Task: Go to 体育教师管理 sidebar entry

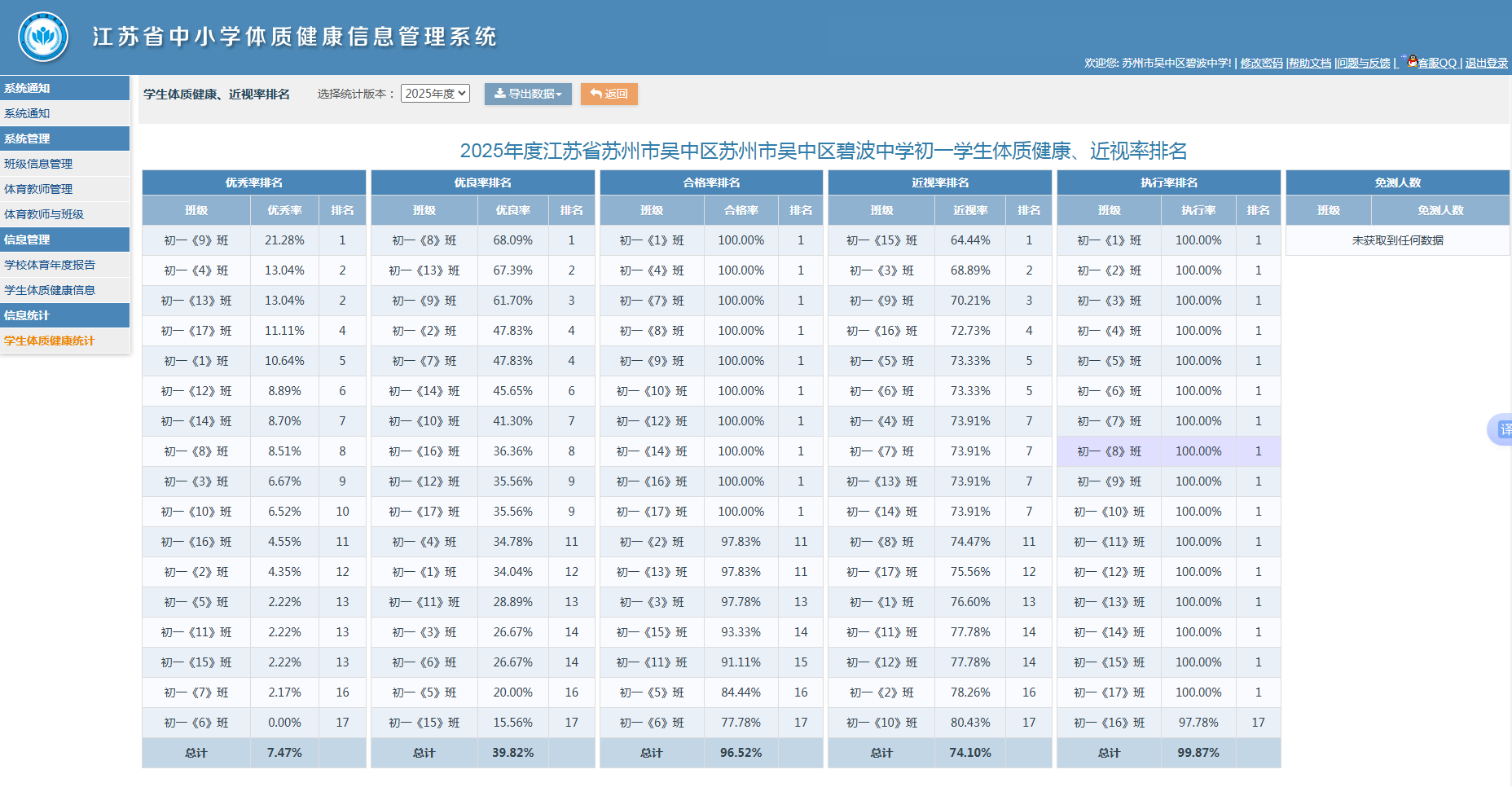Action: click(x=38, y=189)
